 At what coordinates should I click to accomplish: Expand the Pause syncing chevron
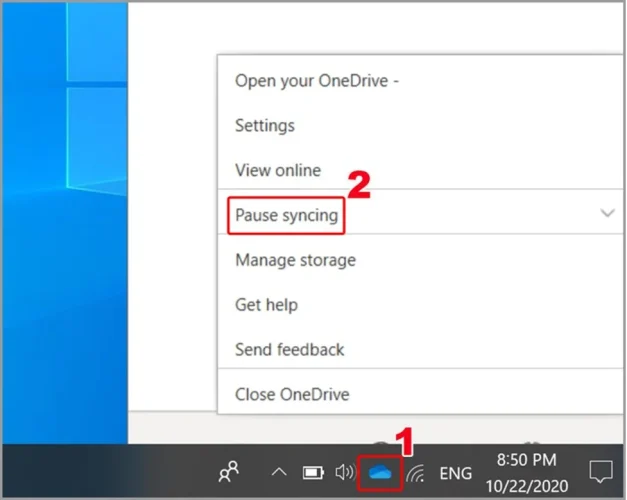607,213
